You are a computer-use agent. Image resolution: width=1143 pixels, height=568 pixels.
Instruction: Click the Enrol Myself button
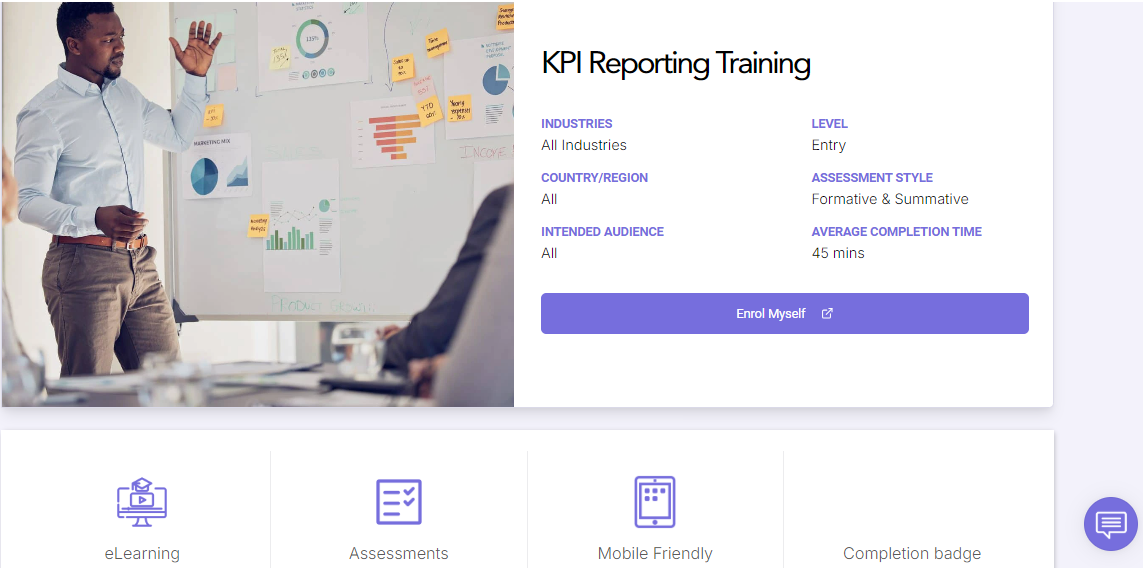784,314
